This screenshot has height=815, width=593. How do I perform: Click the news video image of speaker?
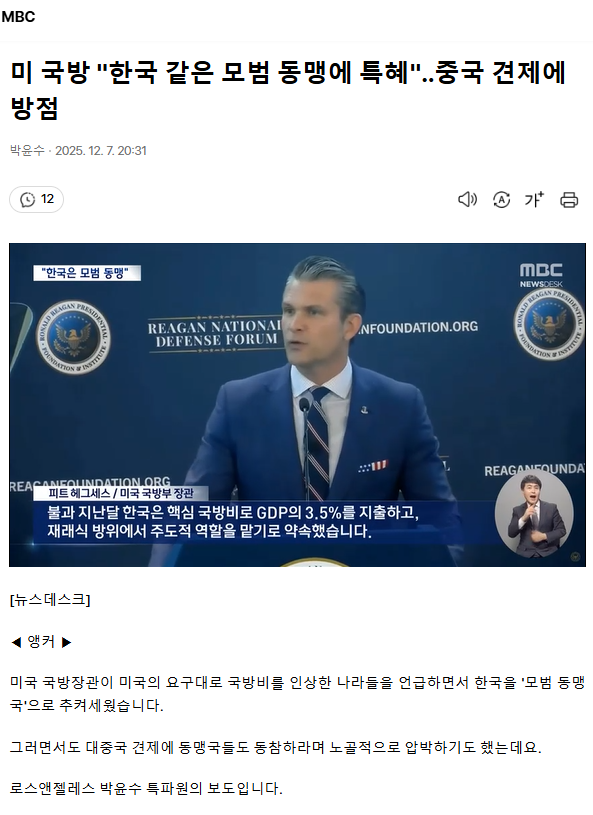tap(297, 405)
